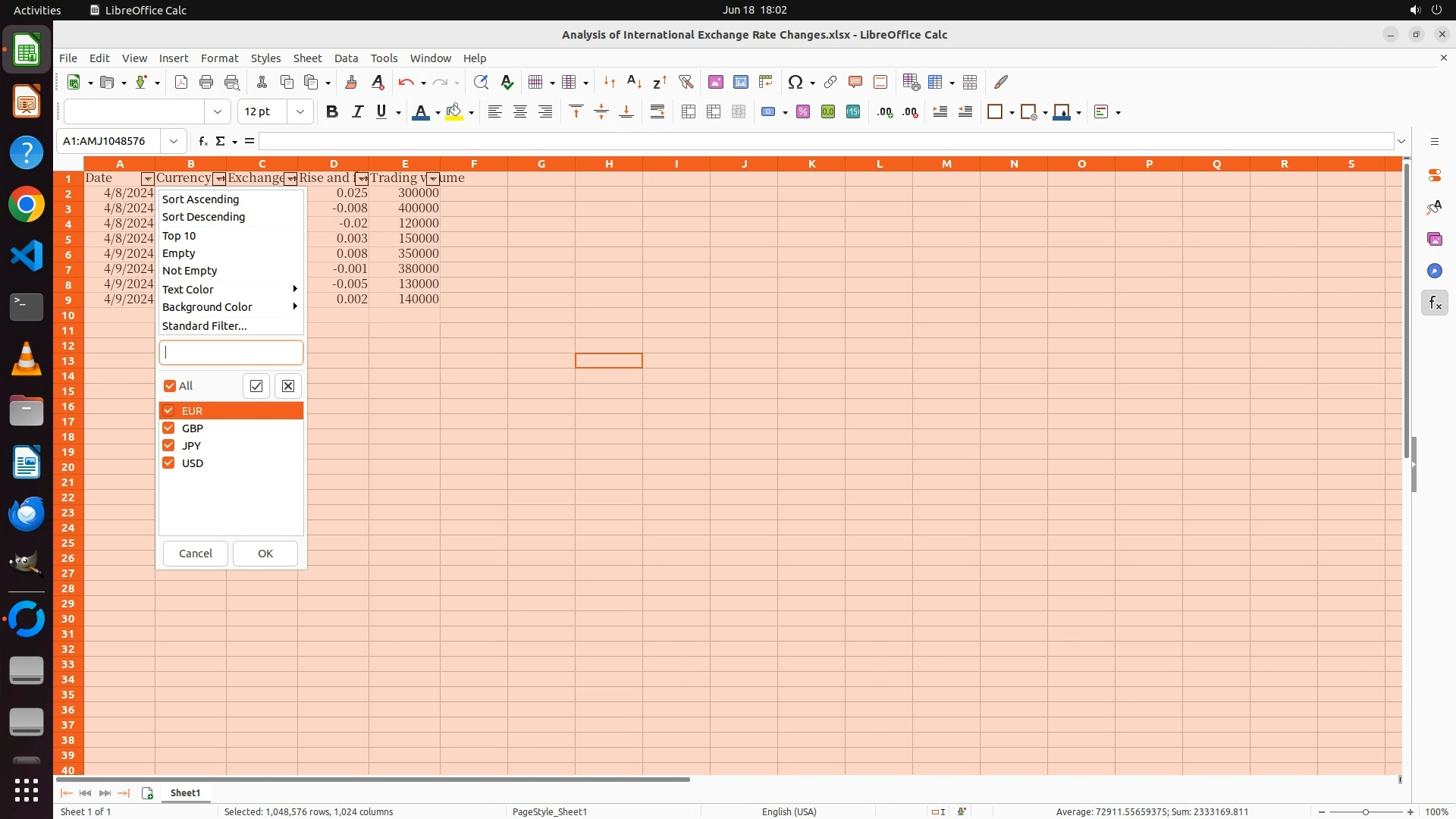
Task: Click the Print toolbar icon
Action: click(206, 82)
